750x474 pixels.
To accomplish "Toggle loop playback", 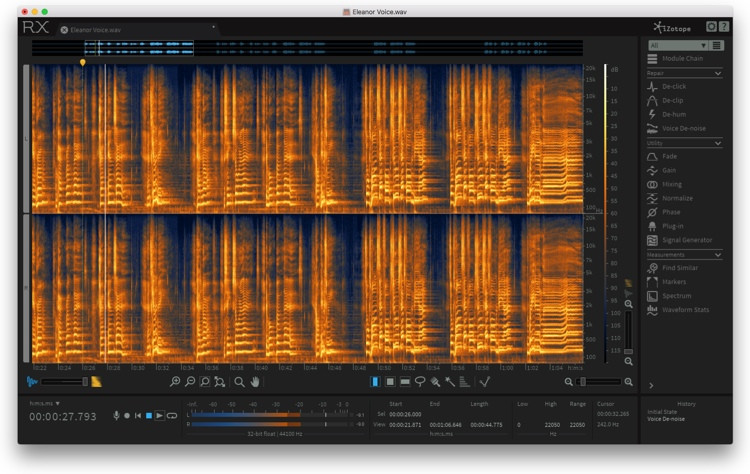I will click(172, 415).
